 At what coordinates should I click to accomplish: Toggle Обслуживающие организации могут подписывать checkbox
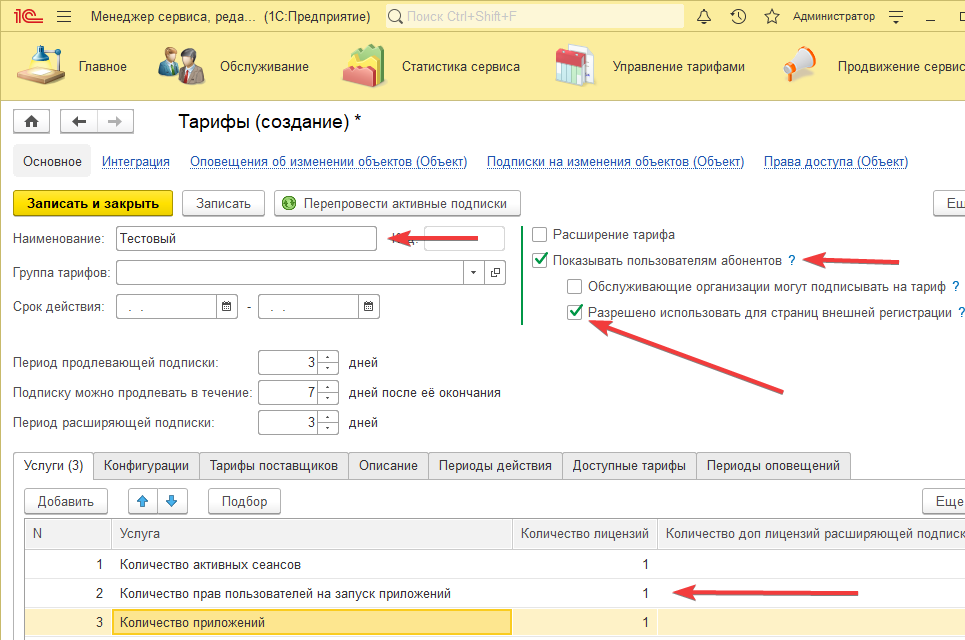575,287
